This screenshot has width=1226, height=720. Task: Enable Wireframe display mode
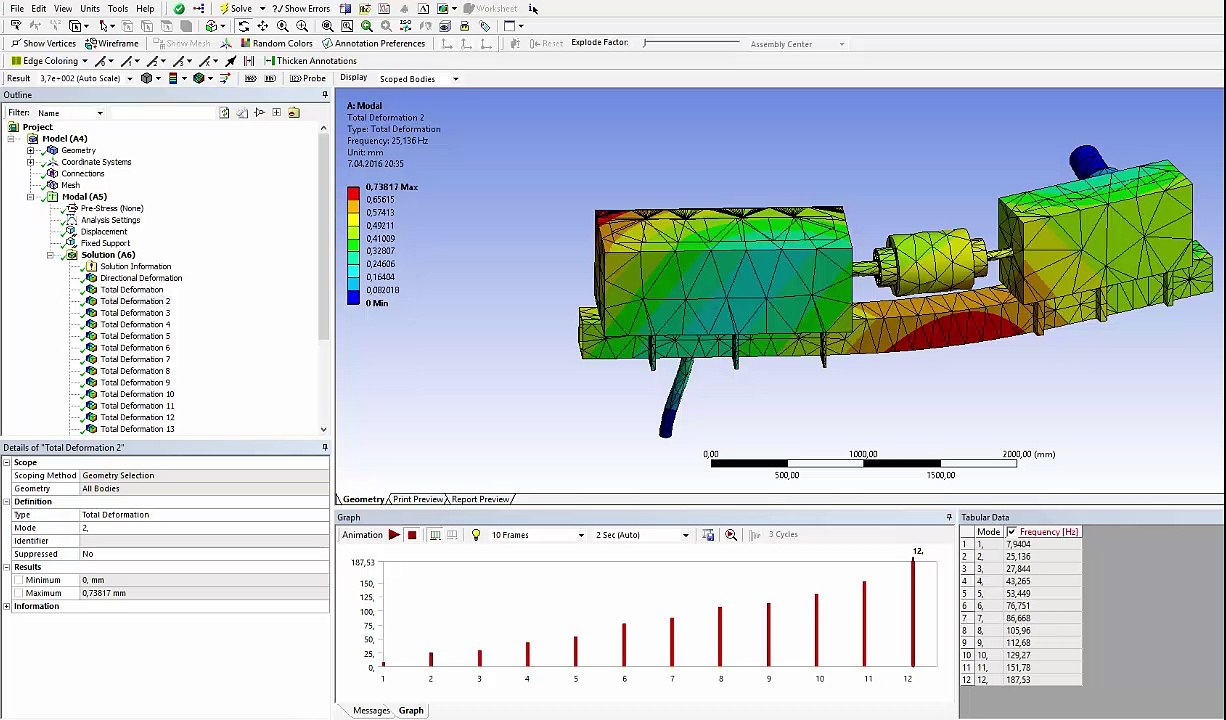pyautogui.click(x=112, y=44)
